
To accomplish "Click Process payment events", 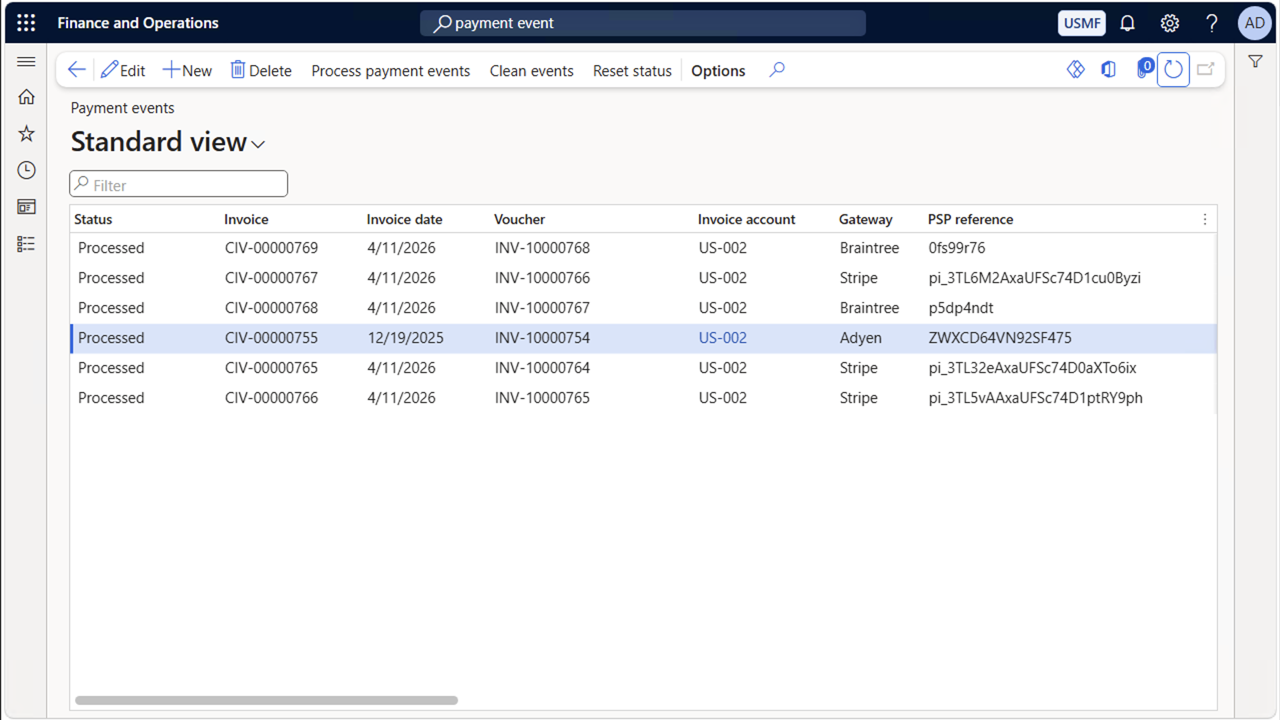I will [390, 70].
